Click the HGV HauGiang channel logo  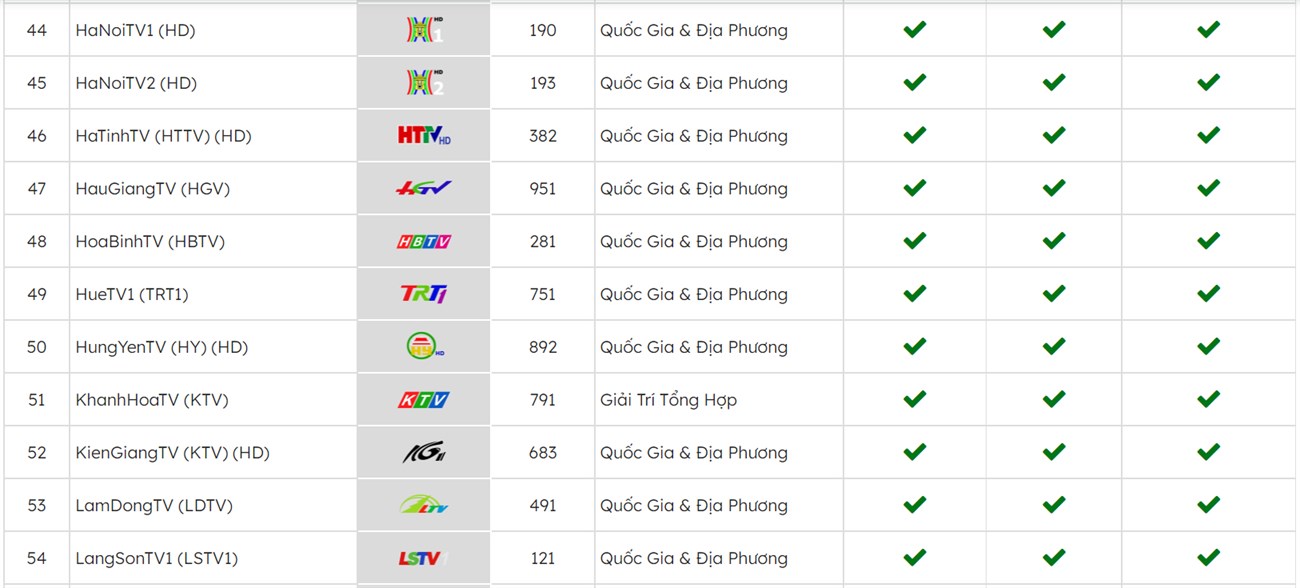pos(424,188)
